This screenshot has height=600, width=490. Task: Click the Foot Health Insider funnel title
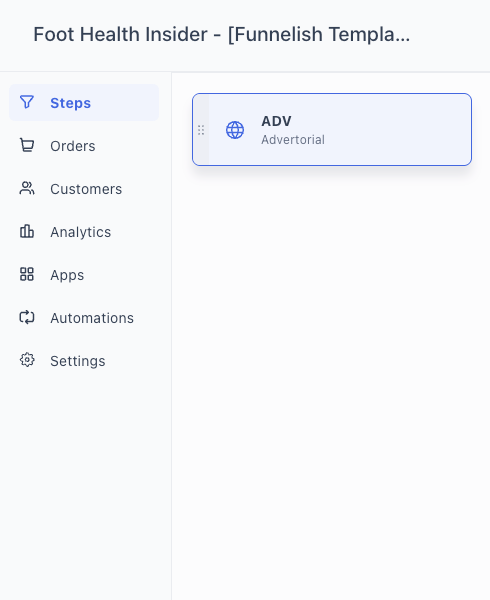(x=221, y=34)
